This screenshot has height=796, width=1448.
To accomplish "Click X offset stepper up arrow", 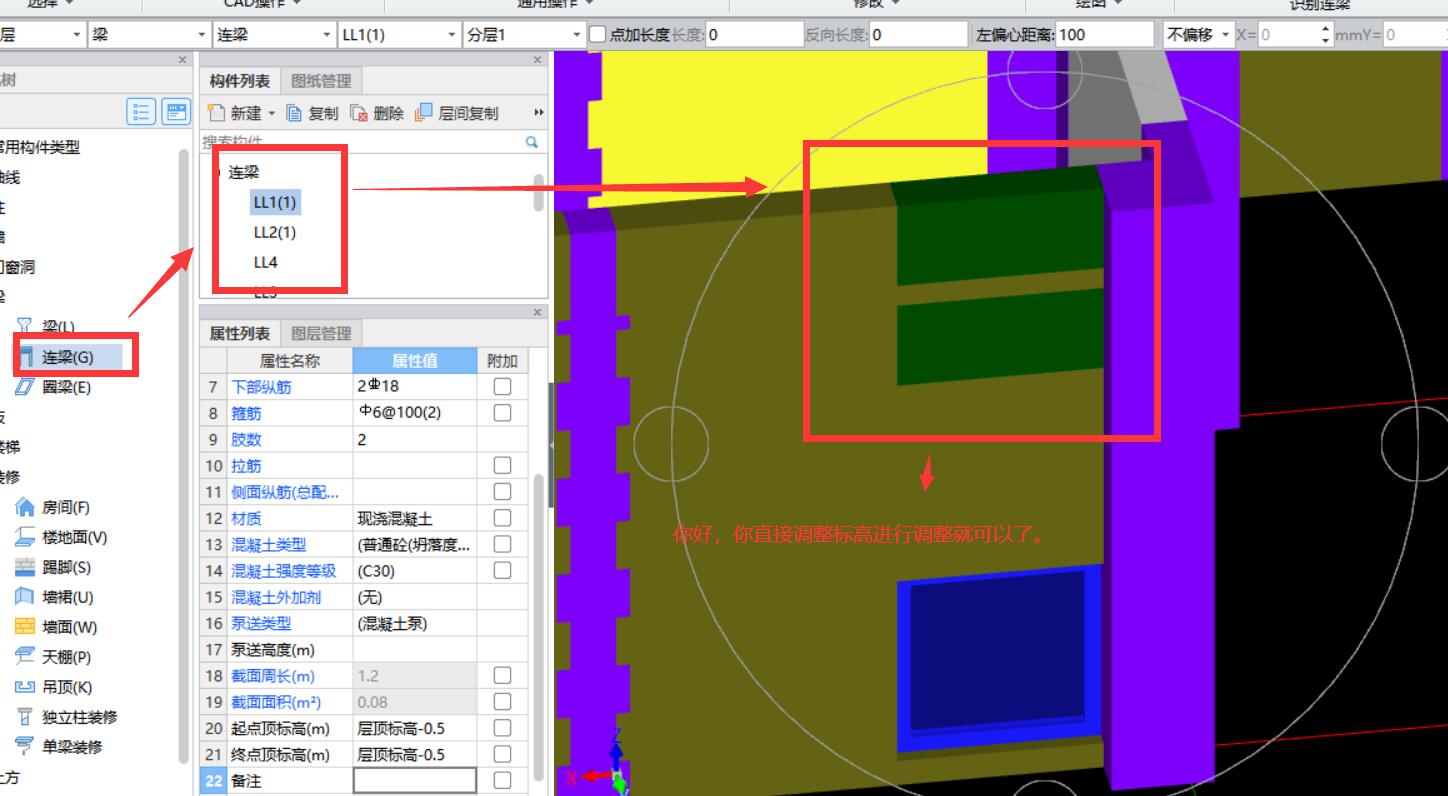I will click(x=1326, y=29).
